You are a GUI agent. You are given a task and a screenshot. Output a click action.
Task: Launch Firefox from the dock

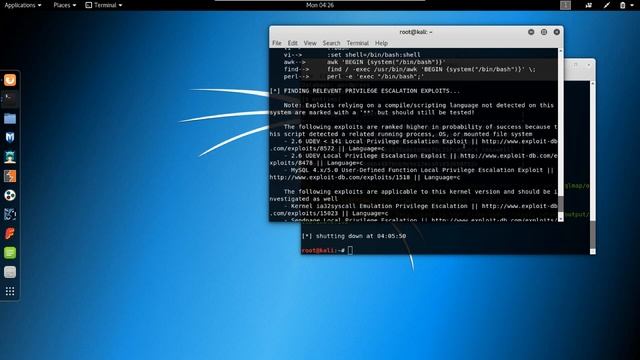click(x=10, y=80)
